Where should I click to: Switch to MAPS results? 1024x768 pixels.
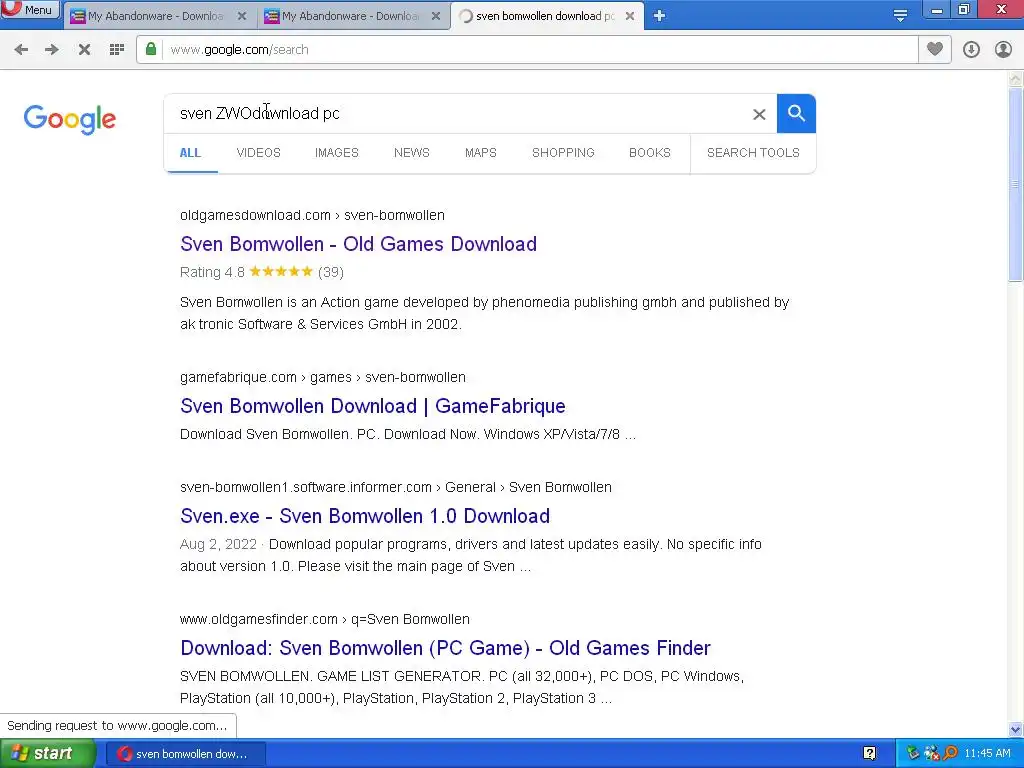[x=481, y=153]
